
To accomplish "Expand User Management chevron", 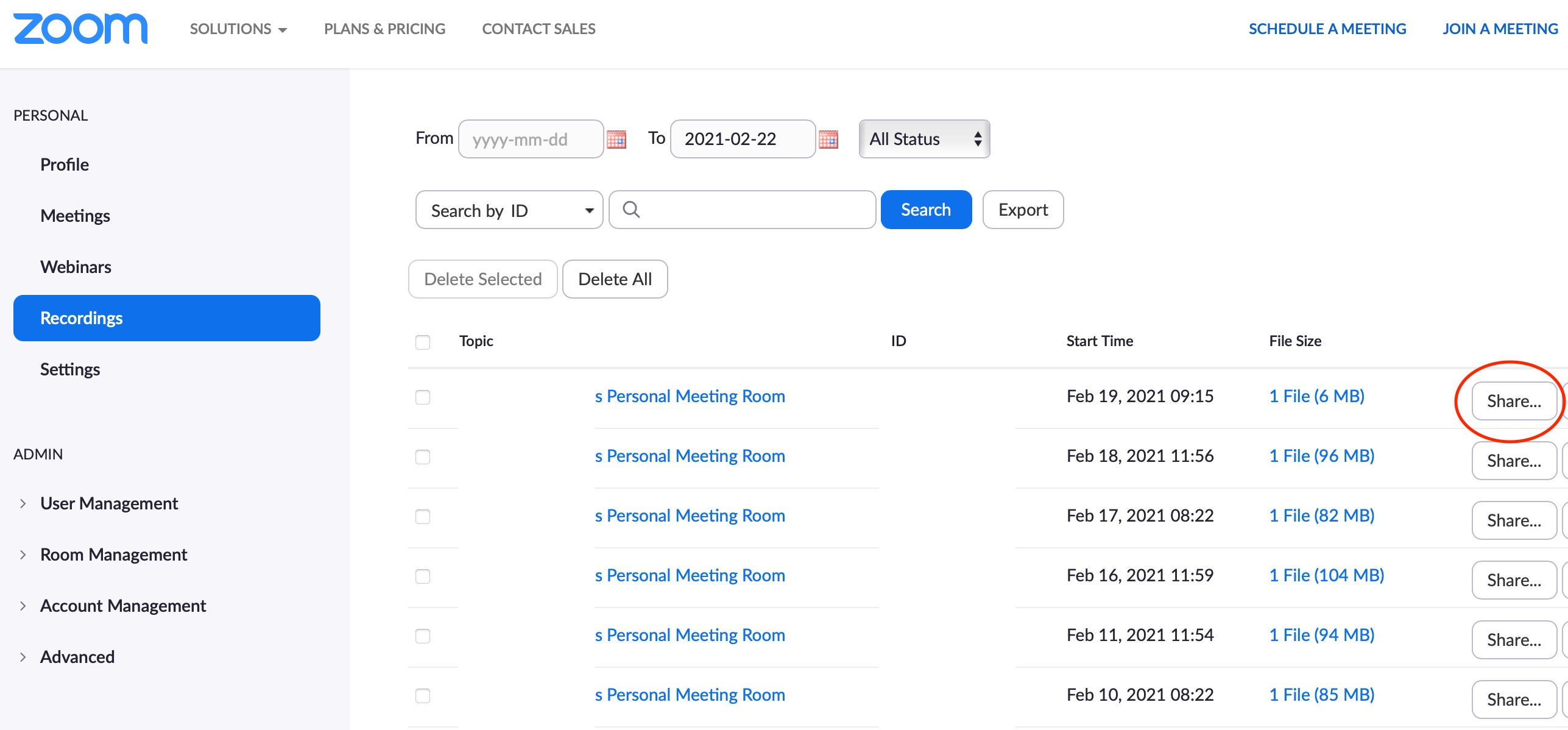I will (x=23, y=503).
